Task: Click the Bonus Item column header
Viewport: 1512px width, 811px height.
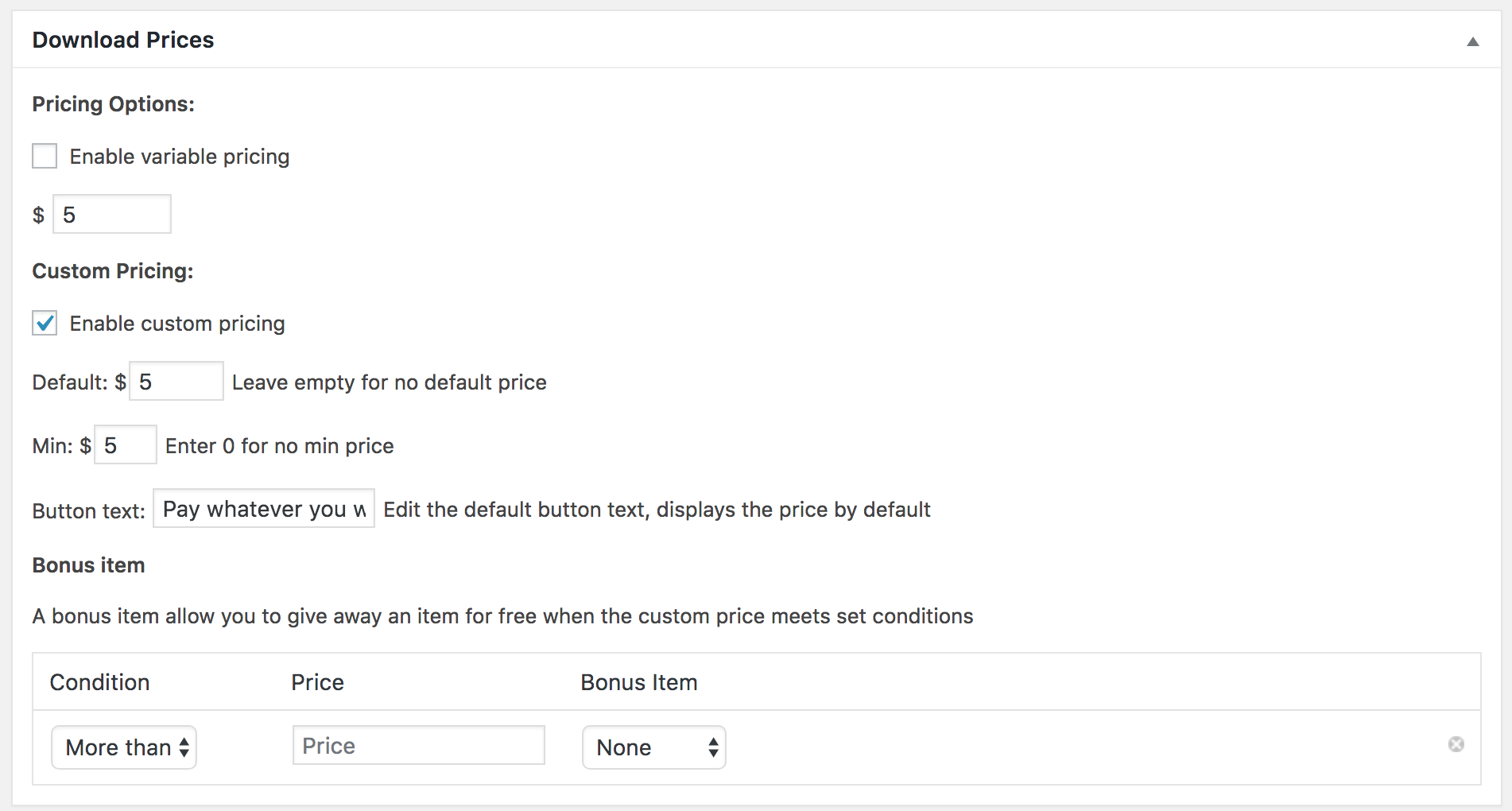Action: click(639, 682)
